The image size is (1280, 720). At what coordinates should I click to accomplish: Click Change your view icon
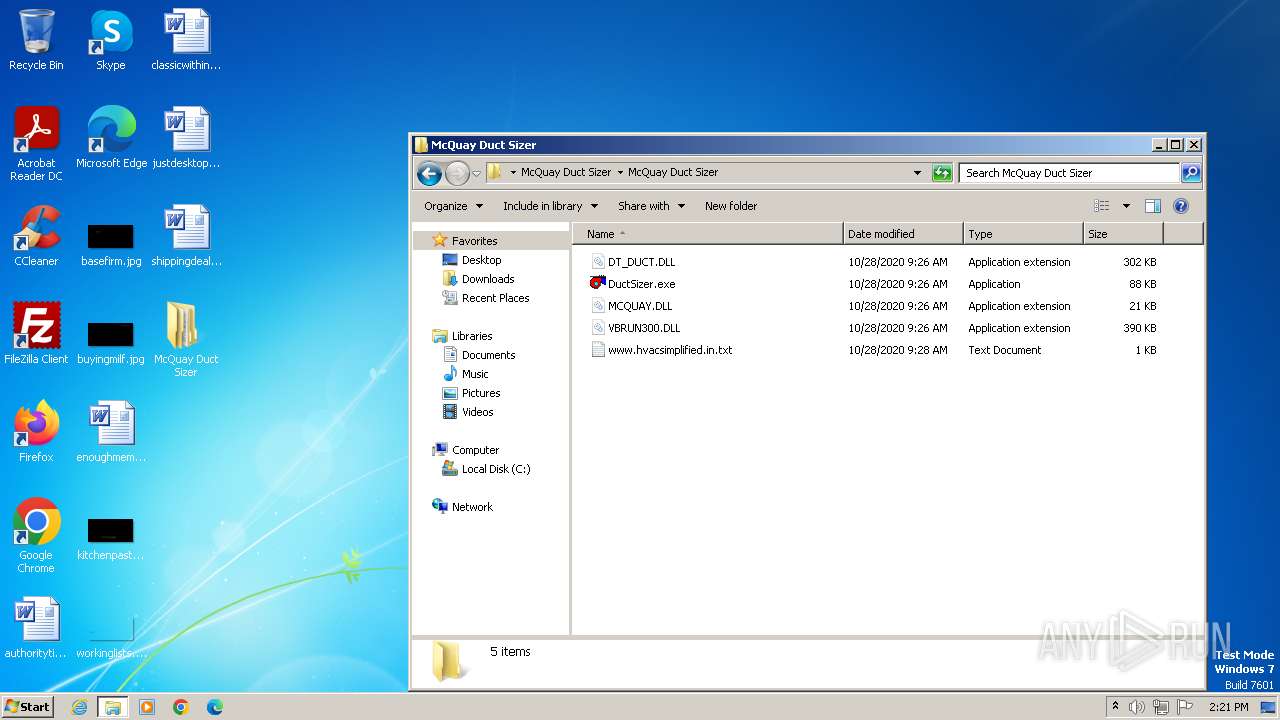coord(1102,206)
